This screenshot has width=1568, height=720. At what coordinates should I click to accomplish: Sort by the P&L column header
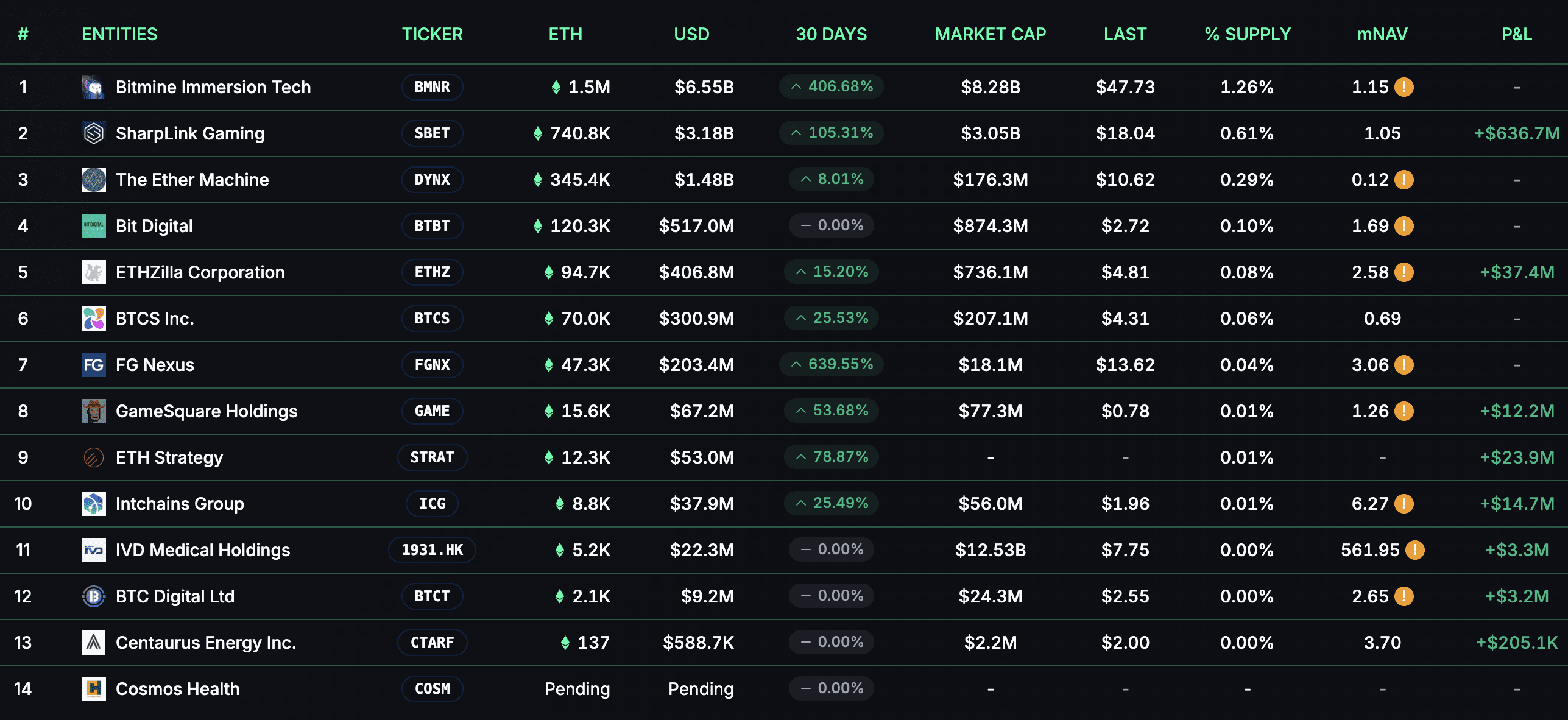pos(1517,34)
